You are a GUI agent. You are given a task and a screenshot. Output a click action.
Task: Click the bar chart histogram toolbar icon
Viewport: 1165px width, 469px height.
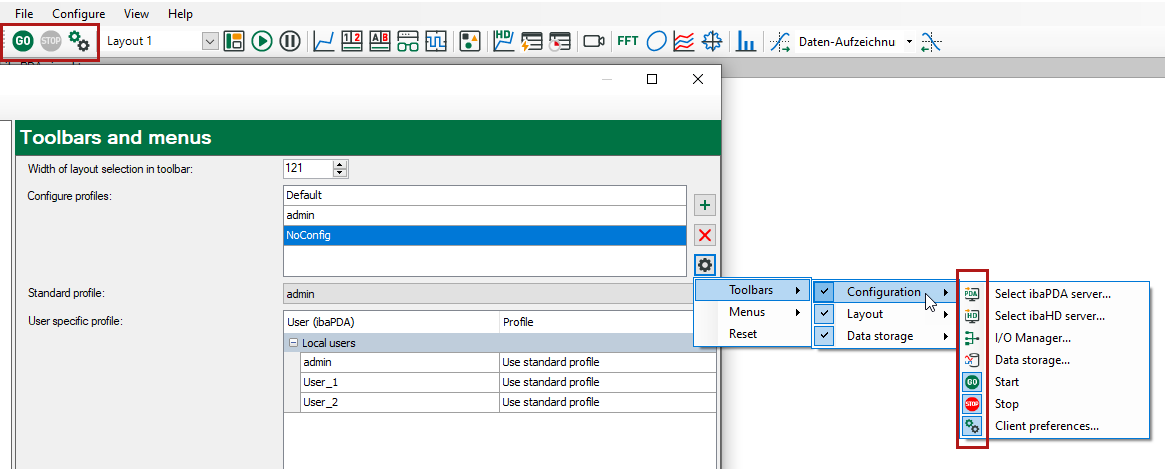[746, 41]
